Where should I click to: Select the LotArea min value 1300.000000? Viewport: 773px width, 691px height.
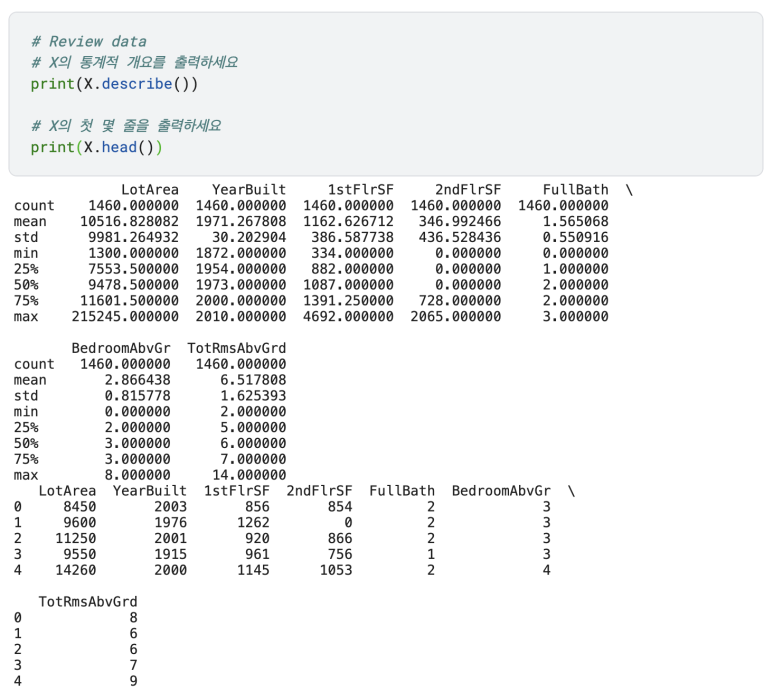click(133, 253)
